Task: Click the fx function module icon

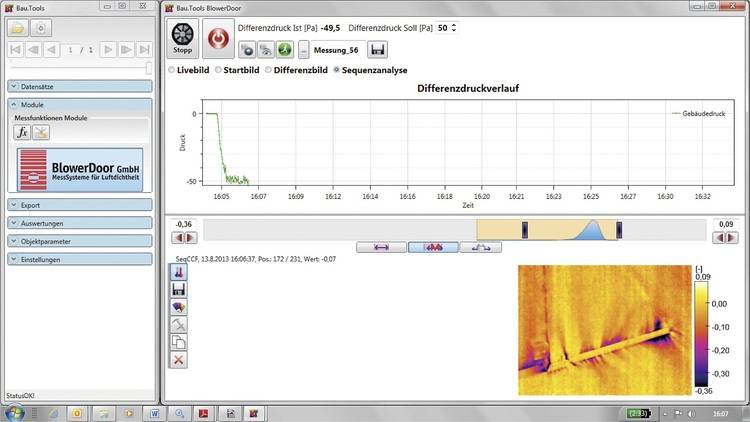Action: (x=21, y=132)
